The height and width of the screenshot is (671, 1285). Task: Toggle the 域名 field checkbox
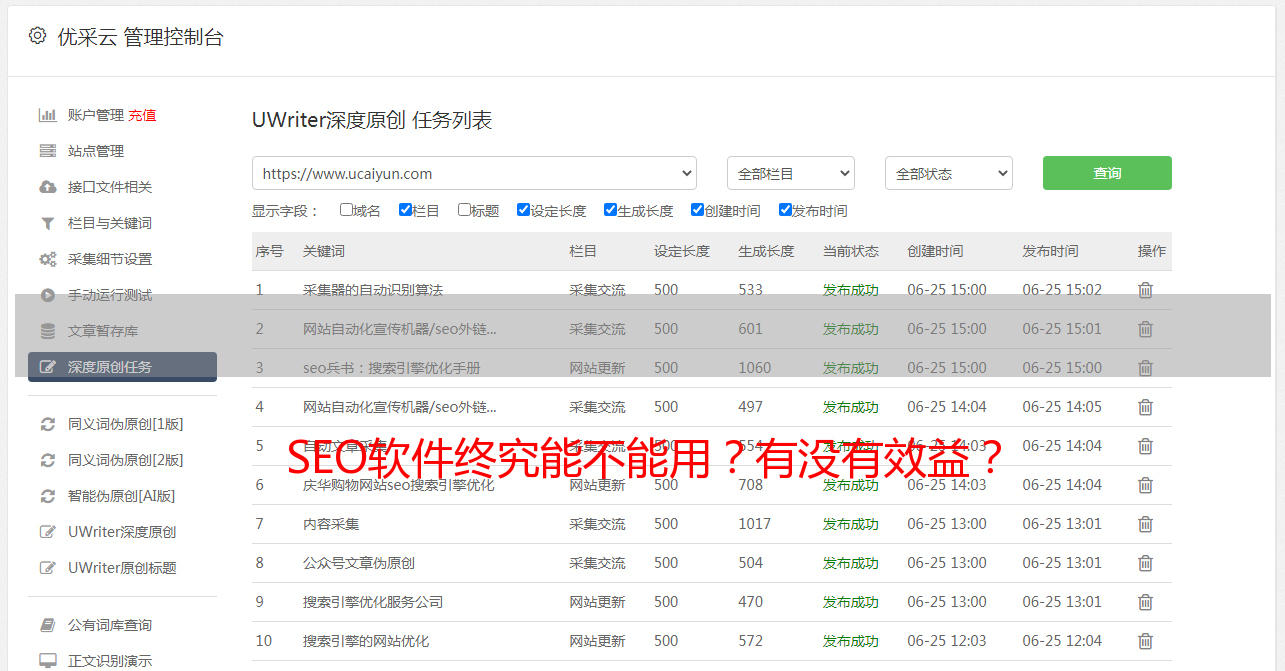[x=346, y=210]
